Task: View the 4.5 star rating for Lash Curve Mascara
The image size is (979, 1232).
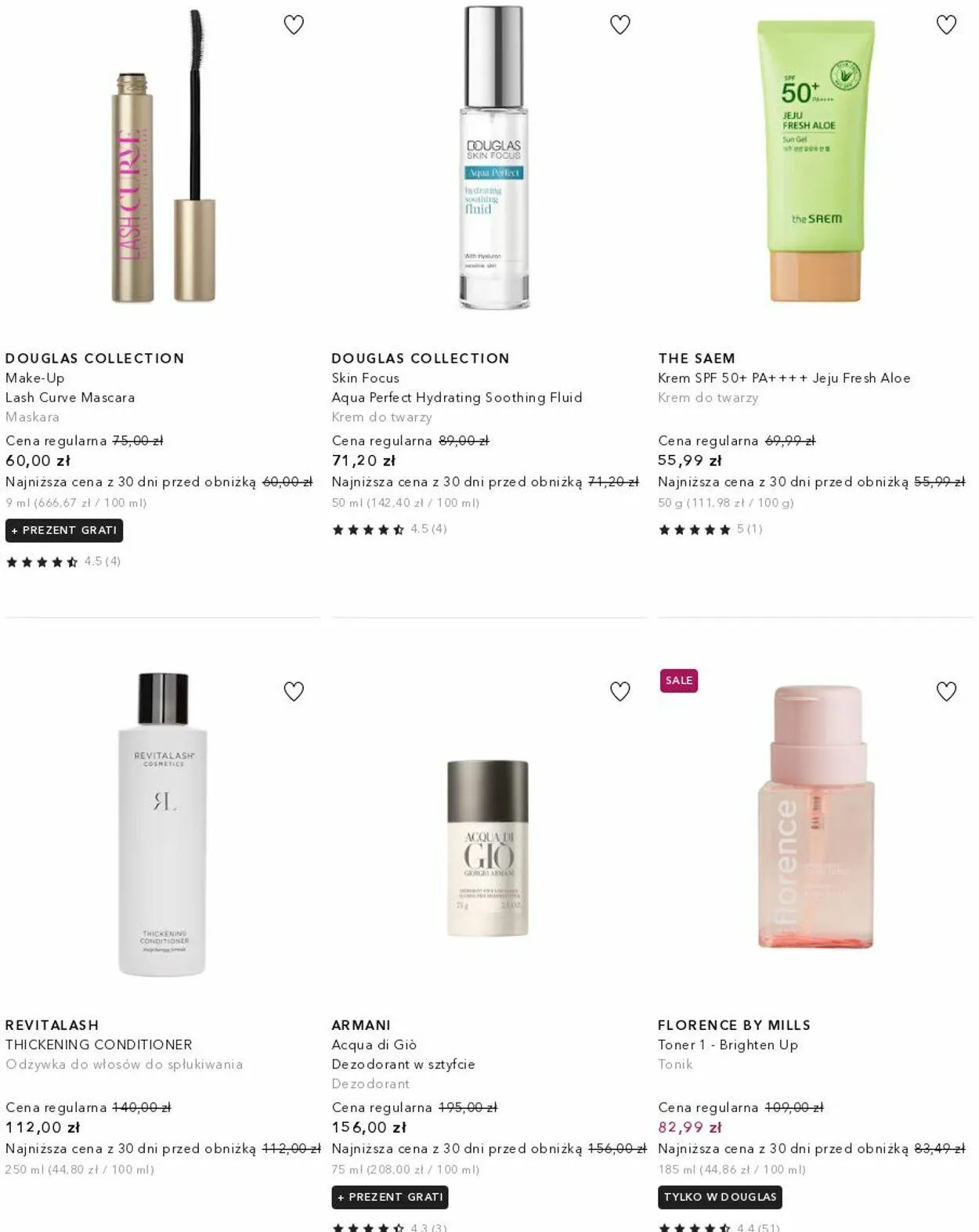Action: pos(63,562)
